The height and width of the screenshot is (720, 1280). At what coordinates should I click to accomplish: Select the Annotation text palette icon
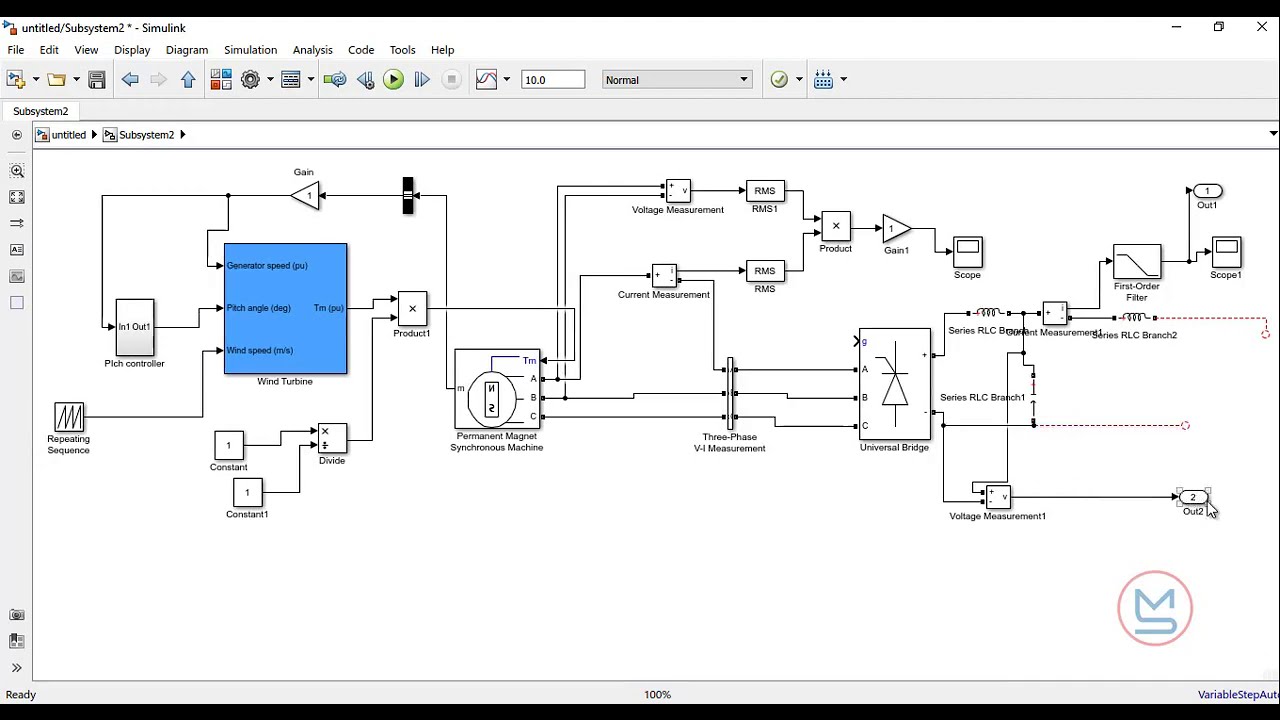tap(17, 250)
